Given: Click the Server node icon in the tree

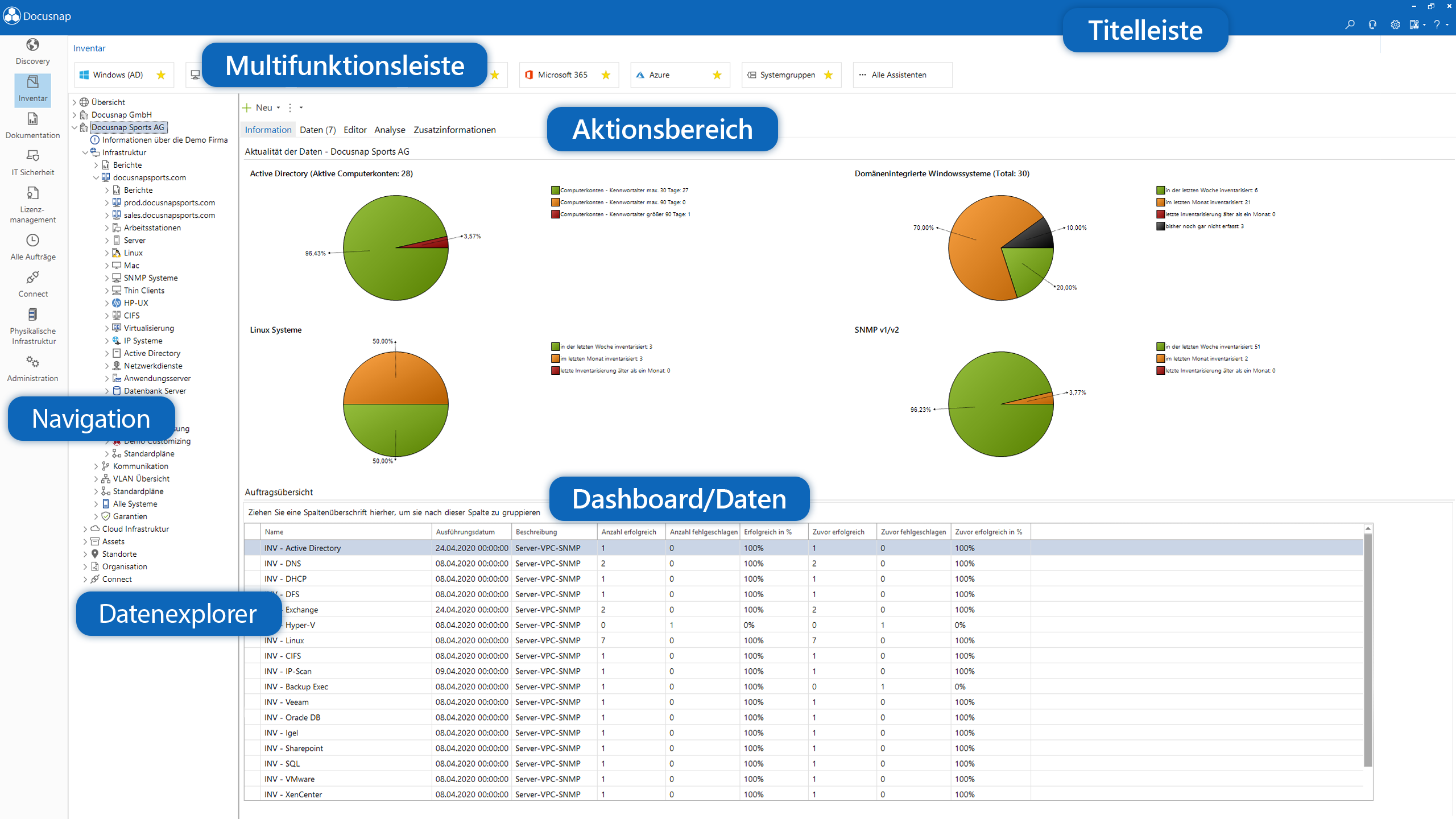Looking at the screenshot, I should [x=117, y=241].
